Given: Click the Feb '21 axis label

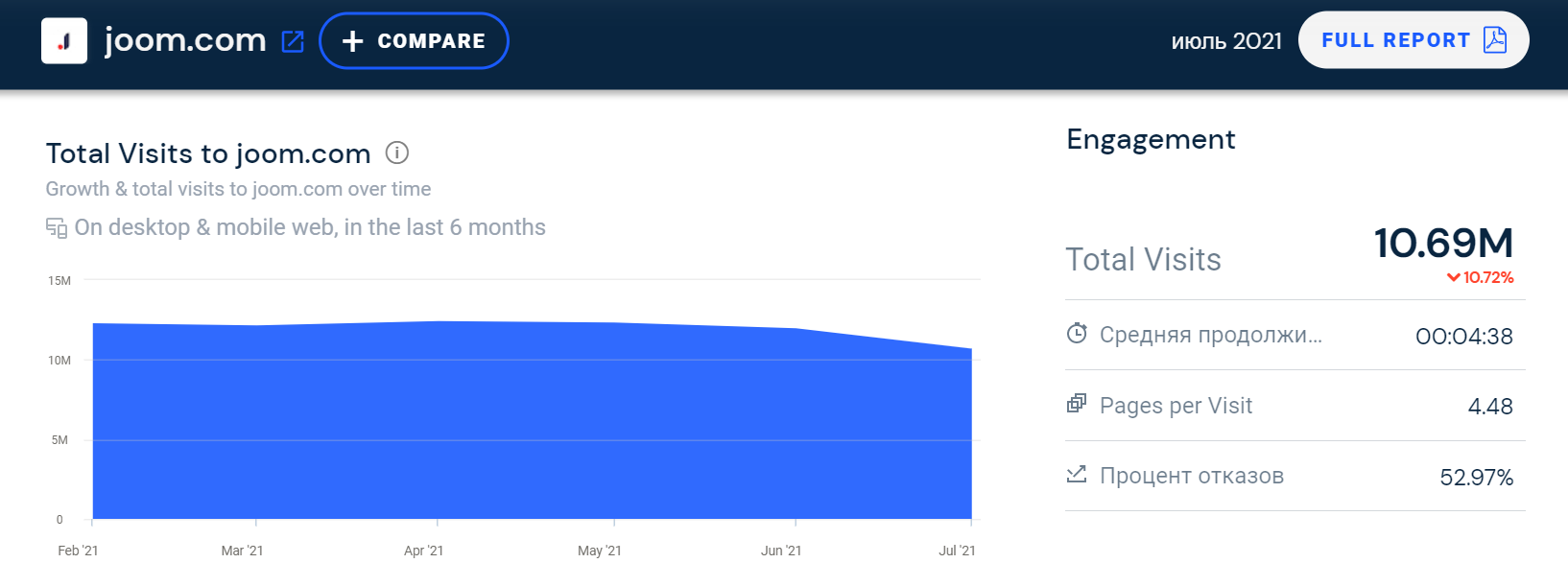Looking at the screenshot, I should coord(78,551).
